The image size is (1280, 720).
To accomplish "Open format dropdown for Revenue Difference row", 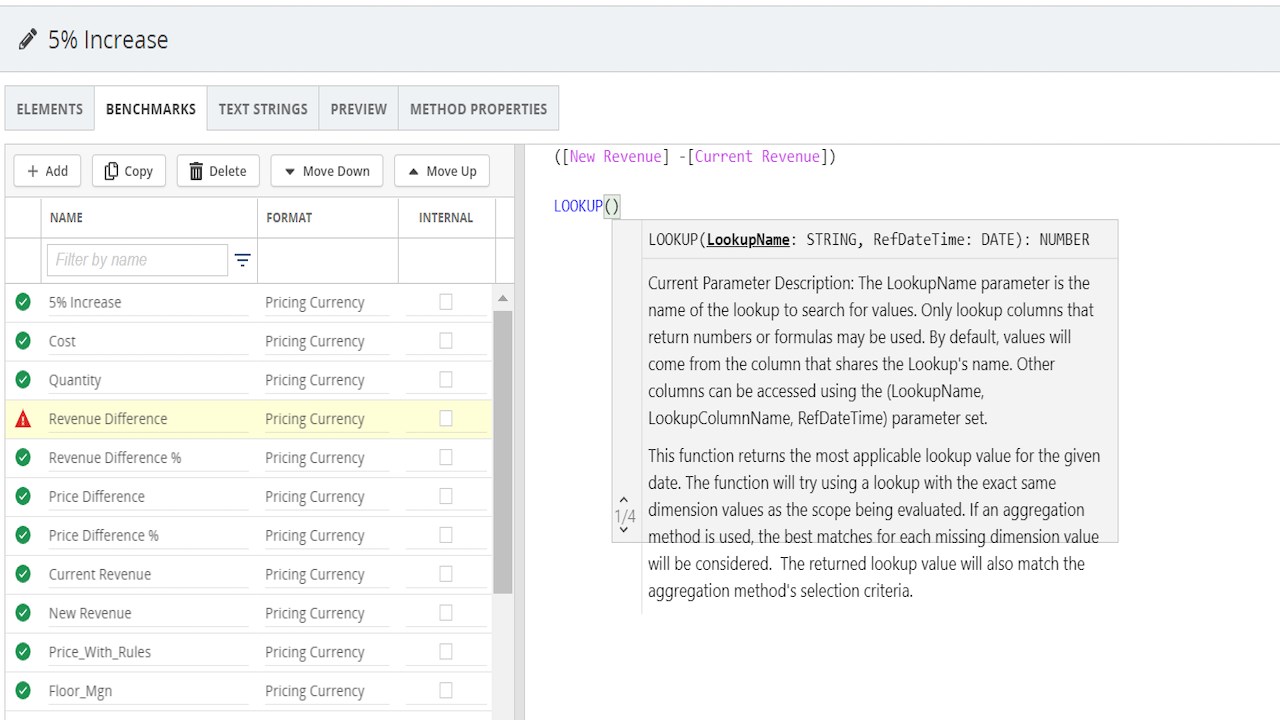I will coord(327,419).
